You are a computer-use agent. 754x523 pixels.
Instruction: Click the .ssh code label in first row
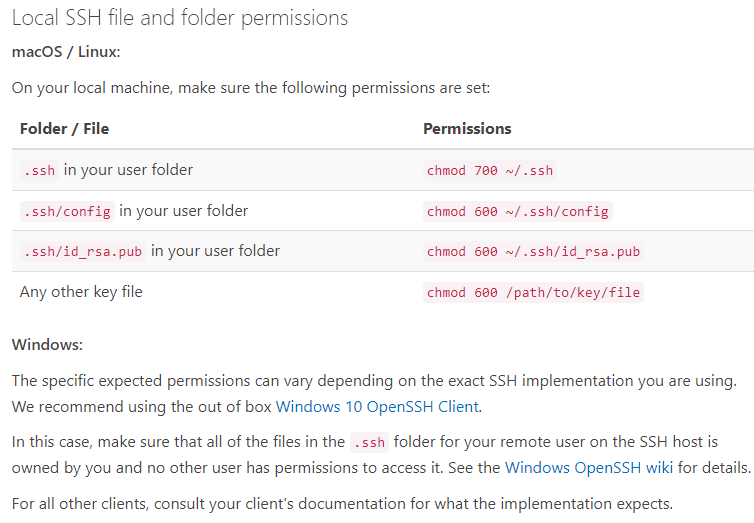click(39, 171)
